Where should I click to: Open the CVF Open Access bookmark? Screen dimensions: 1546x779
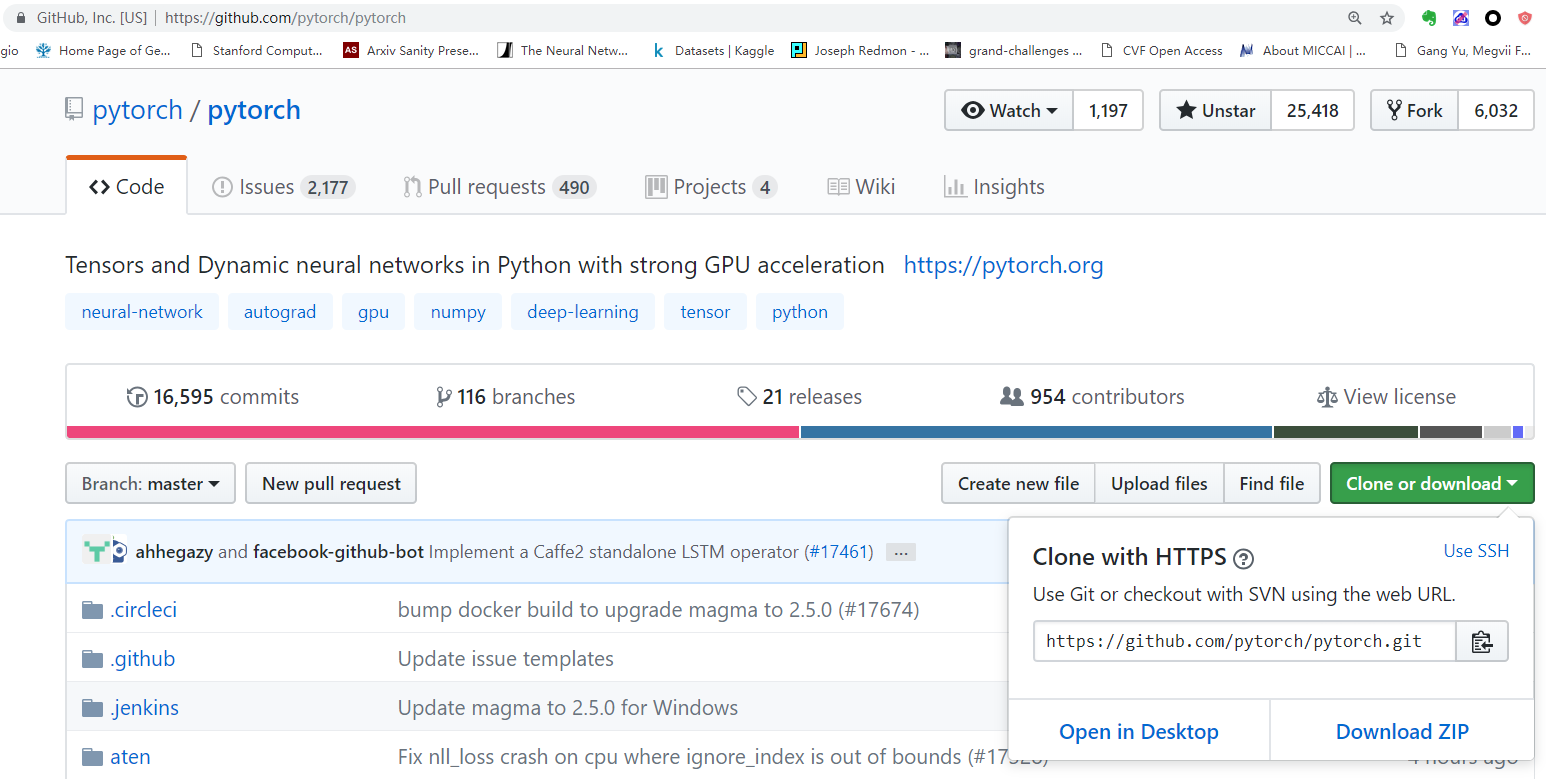click(x=1161, y=50)
